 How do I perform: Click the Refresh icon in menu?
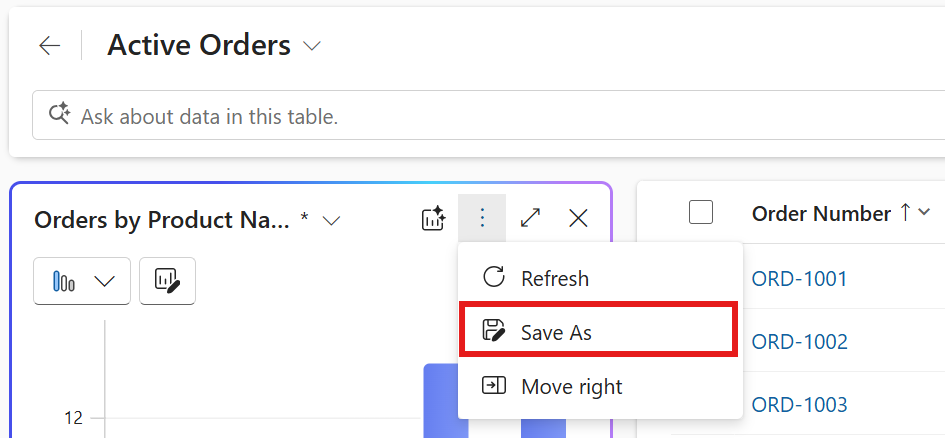tap(493, 278)
